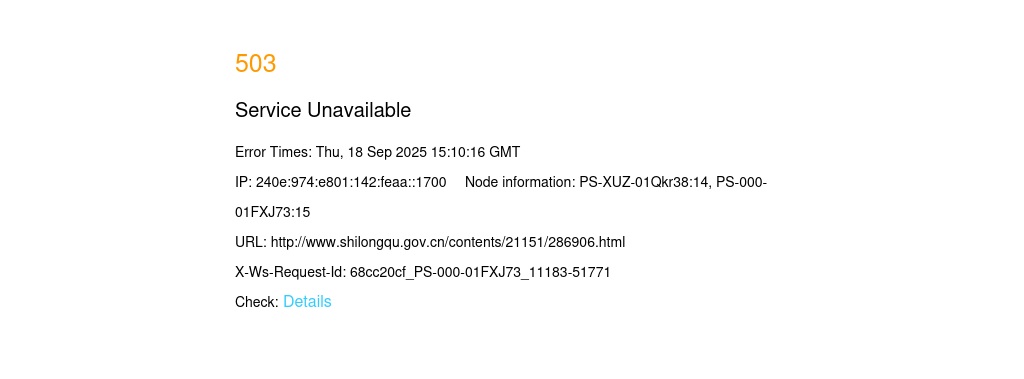This screenshot has width=1024, height=379.
Task: Click the Service Unavailable heading
Action: click(323, 110)
